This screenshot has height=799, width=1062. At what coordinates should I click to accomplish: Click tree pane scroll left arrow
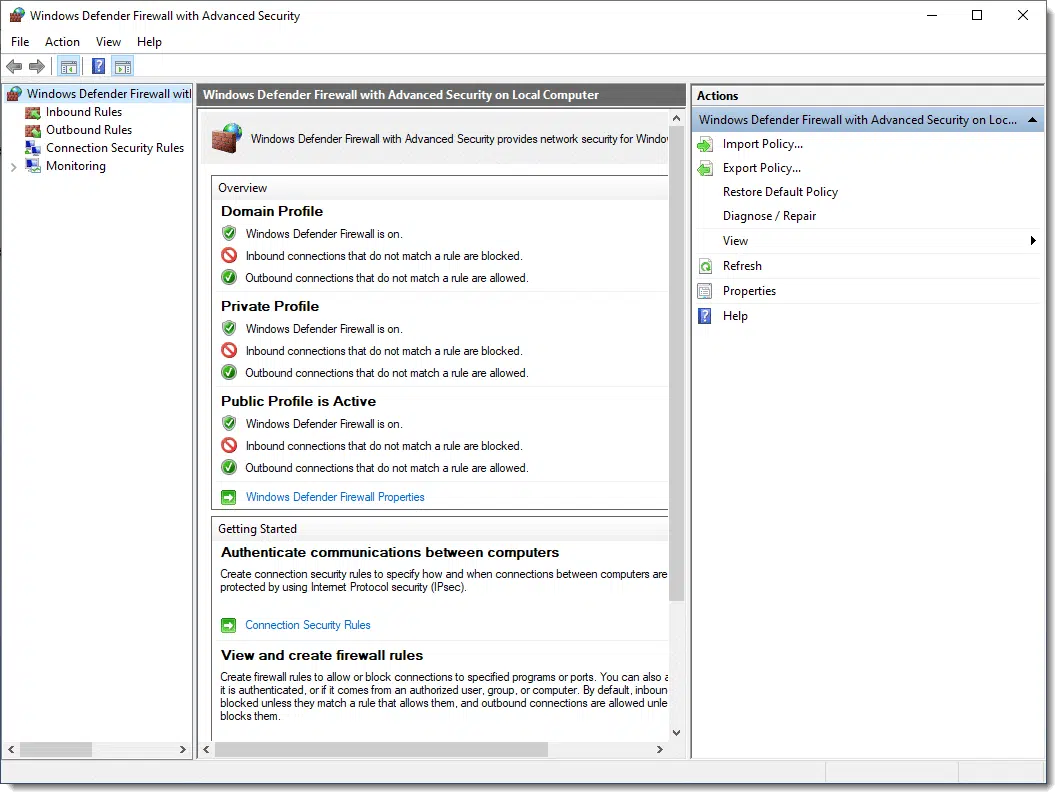coord(11,750)
